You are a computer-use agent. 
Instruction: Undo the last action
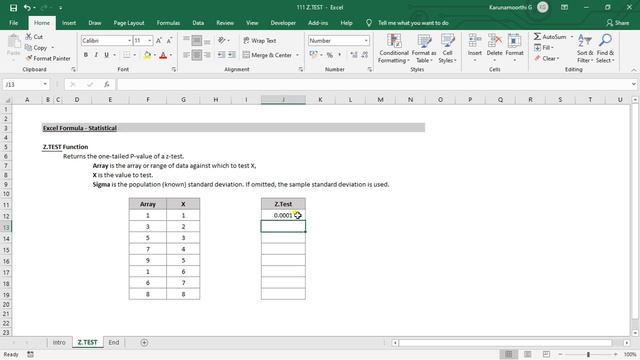(x=27, y=8)
